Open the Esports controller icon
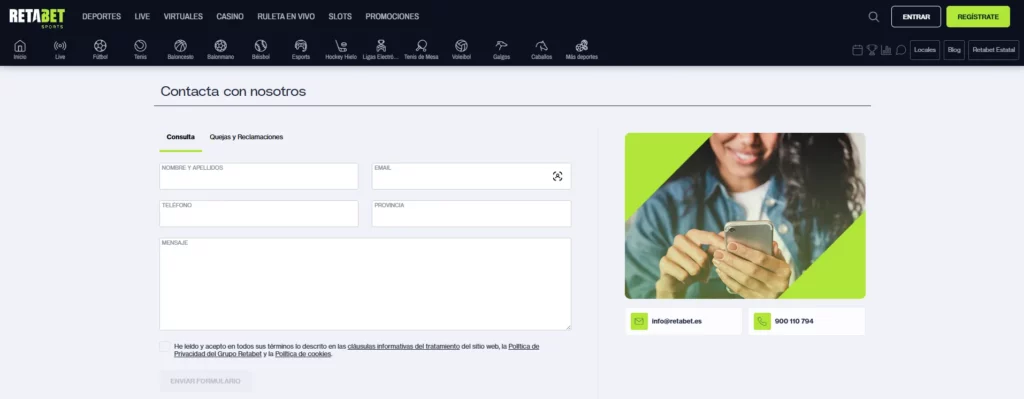Screen dimensions: 1024x399 pos(300,46)
